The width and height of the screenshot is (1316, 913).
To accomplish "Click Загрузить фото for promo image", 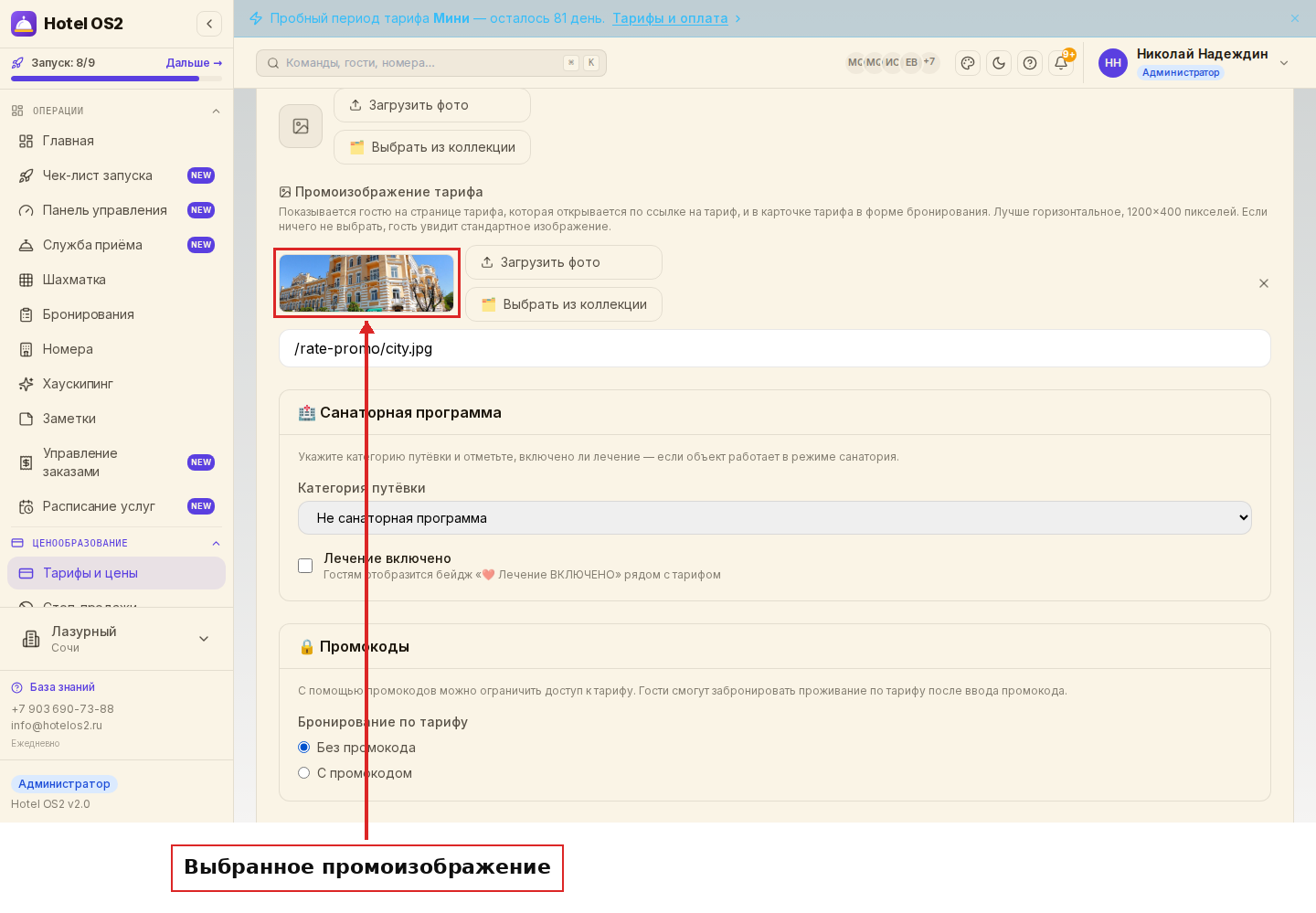I will tap(564, 262).
